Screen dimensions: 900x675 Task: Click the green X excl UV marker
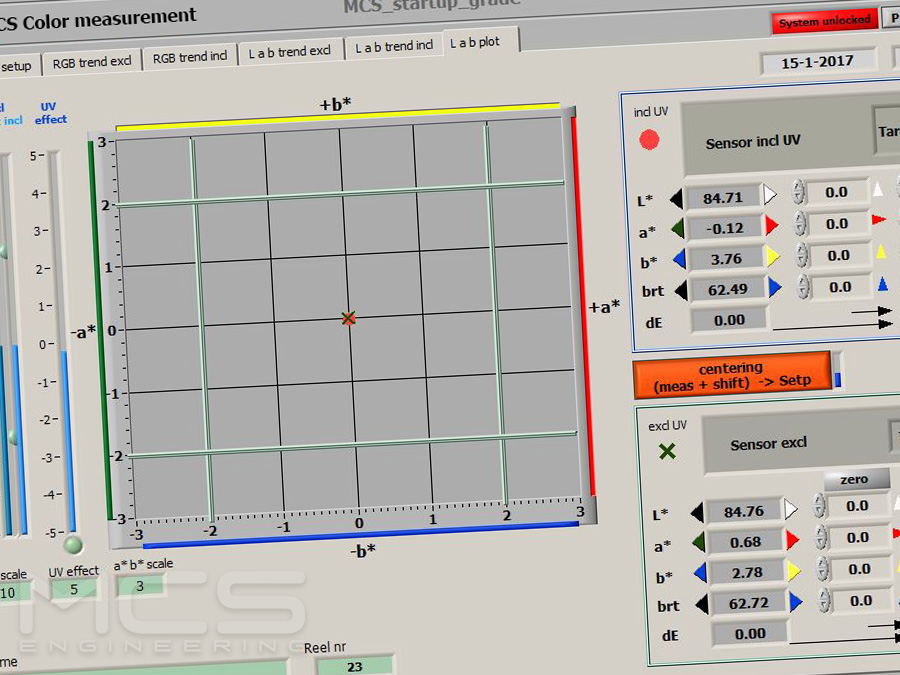(667, 451)
